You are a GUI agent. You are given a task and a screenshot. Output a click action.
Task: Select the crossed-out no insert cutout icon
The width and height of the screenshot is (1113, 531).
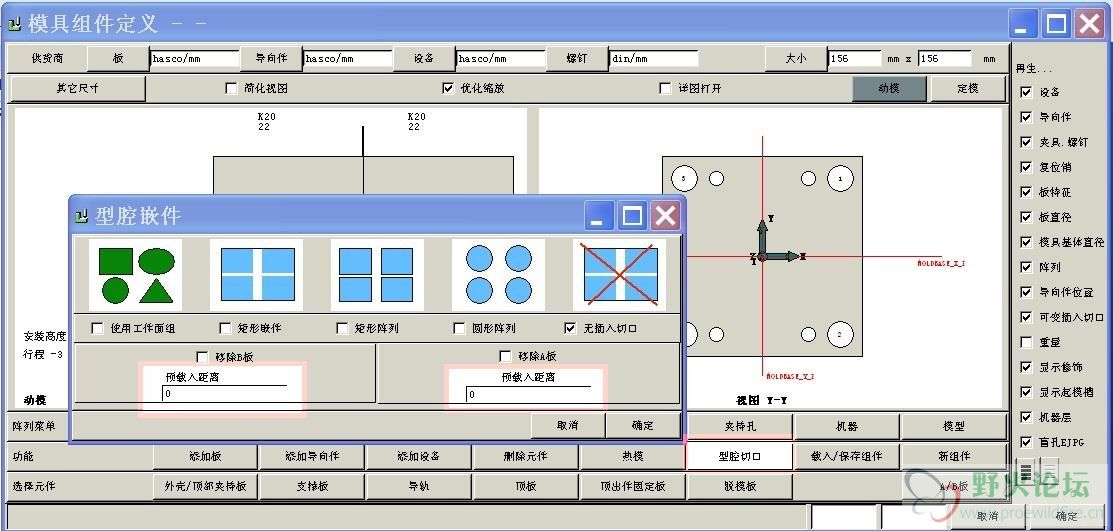(x=620, y=275)
